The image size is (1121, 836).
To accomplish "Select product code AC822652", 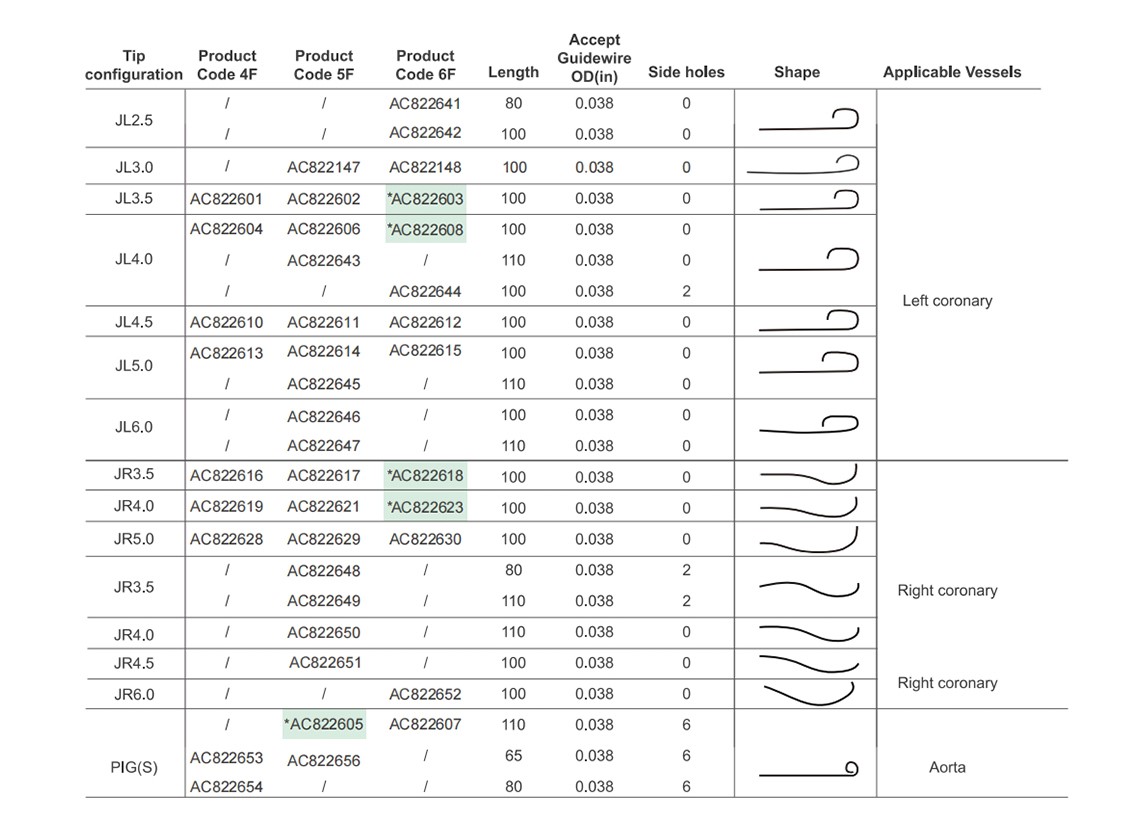I will click(x=425, y=694).
